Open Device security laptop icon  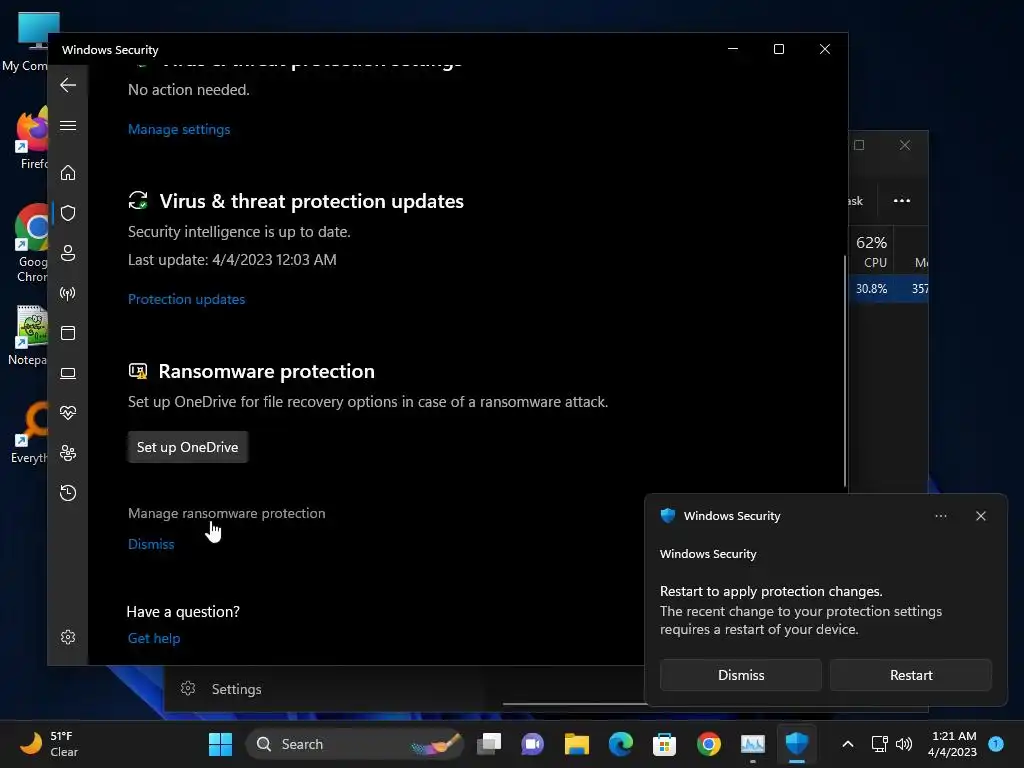[x=68, y=373]
